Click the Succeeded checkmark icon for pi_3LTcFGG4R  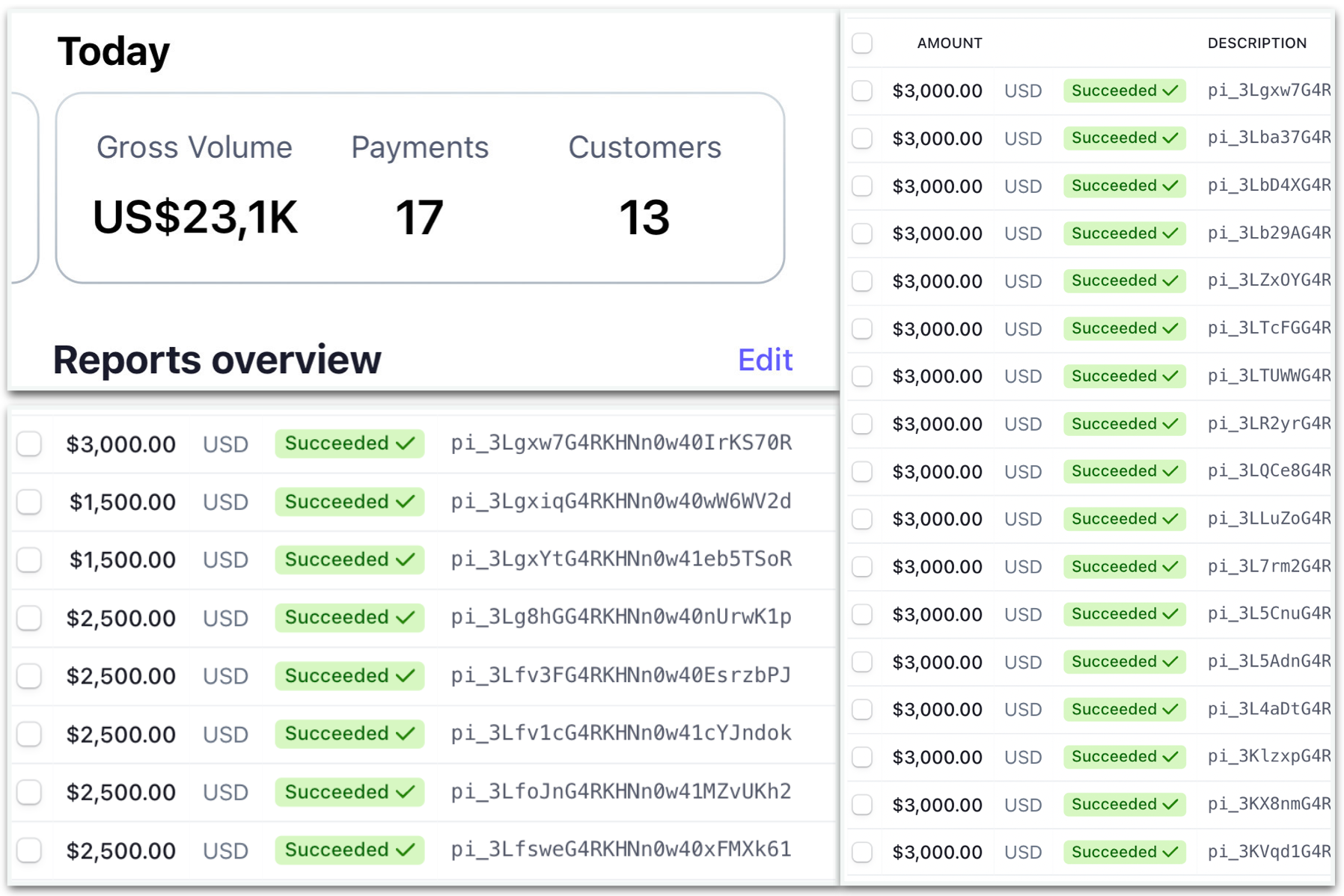point(1171,329)
